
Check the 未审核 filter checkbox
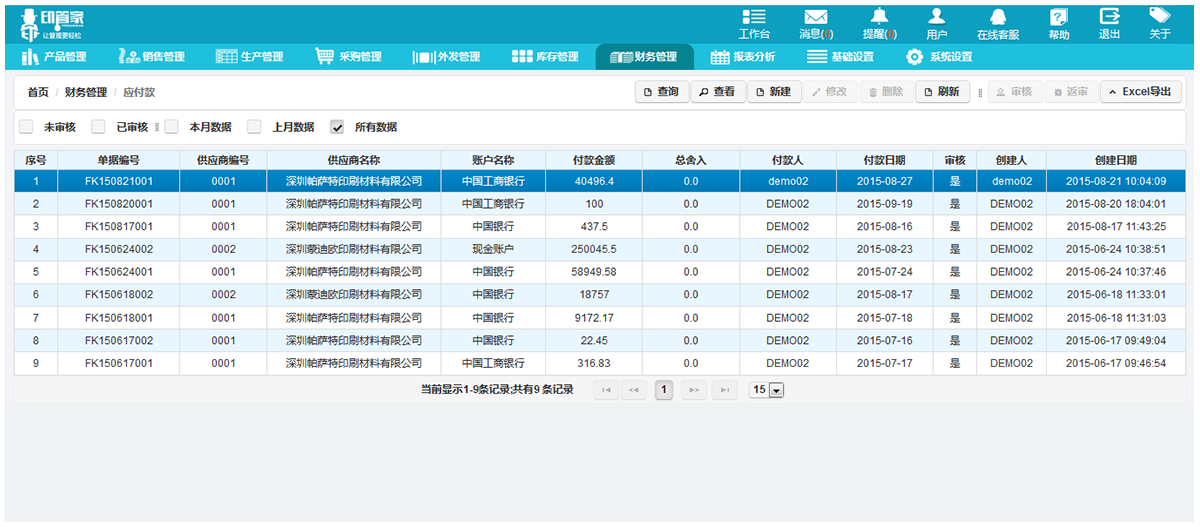coord(26,127)
